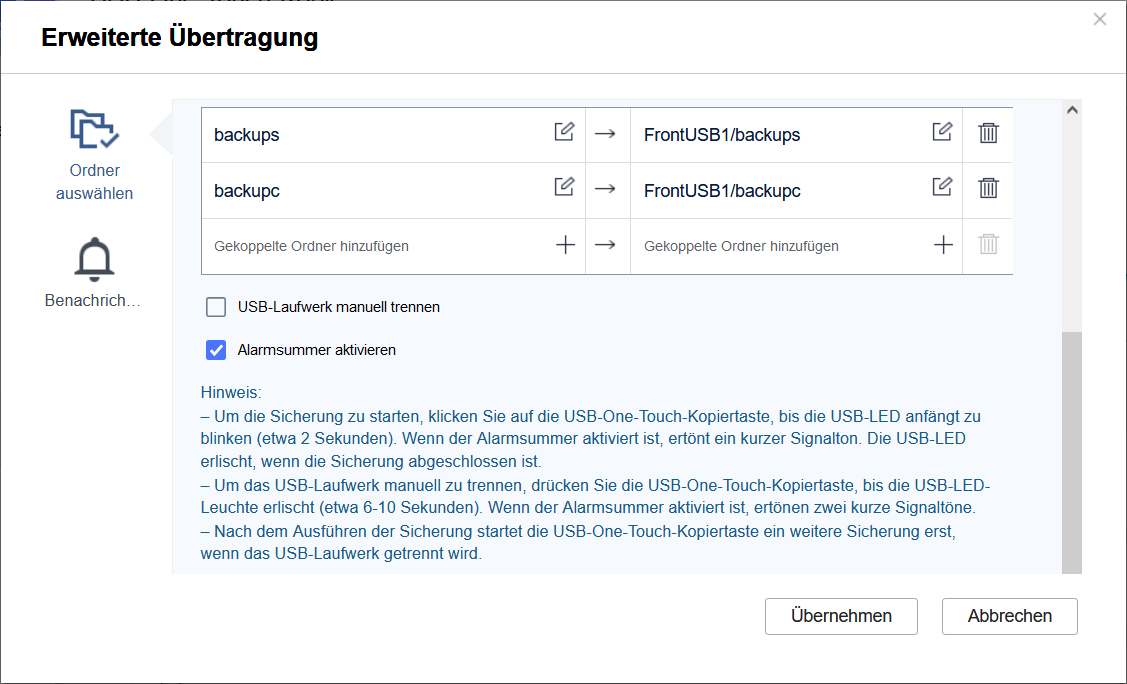Click the Übernehmen button

(x=841, y=616)
